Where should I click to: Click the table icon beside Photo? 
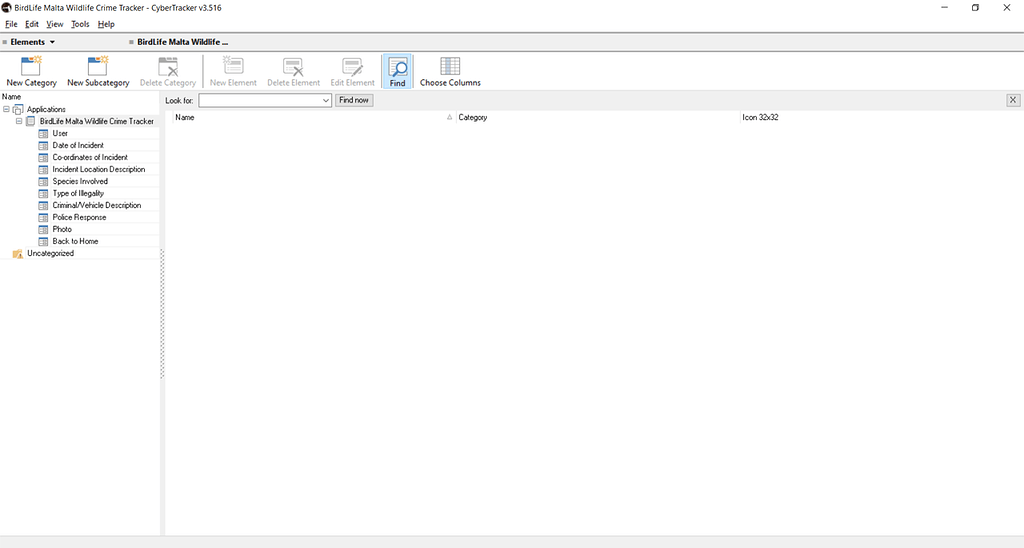coord(43,229)
